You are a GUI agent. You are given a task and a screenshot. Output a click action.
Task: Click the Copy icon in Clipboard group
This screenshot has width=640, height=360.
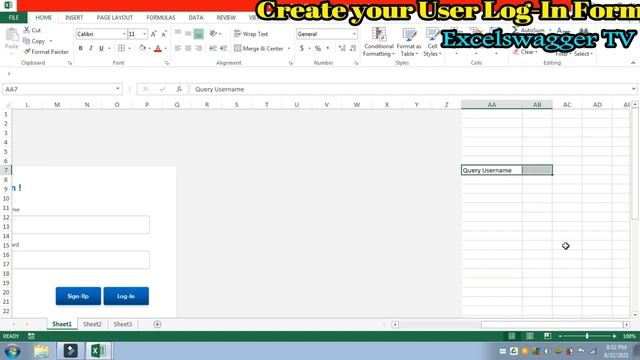26,41
